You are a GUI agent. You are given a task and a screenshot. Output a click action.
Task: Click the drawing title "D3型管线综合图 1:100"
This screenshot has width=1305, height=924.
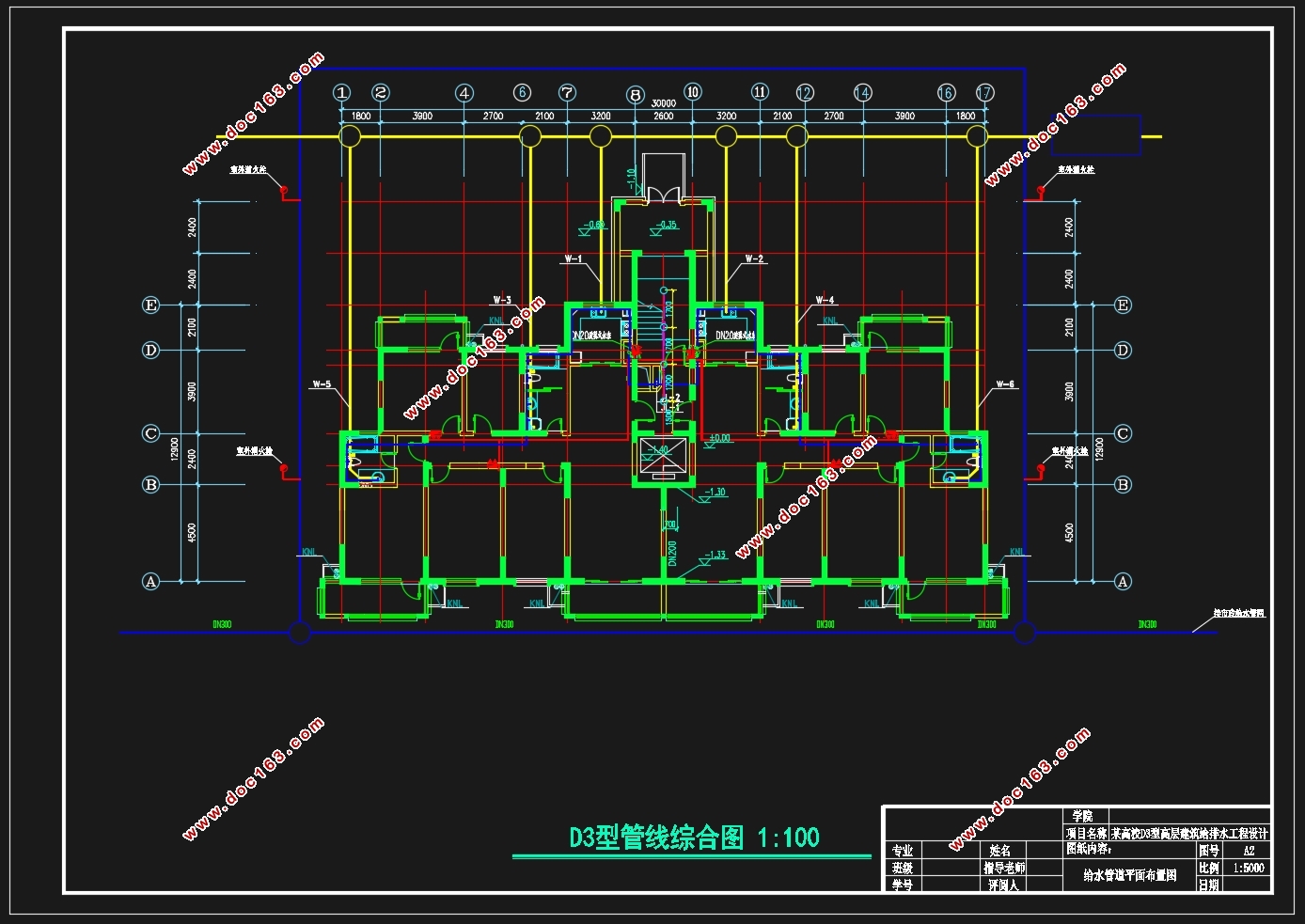point(694,838)
